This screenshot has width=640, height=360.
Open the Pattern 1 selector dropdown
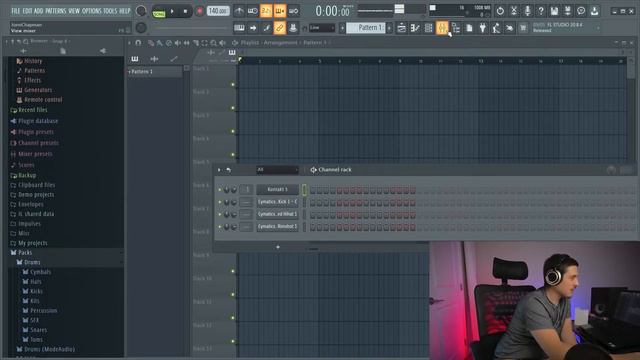tap(365, 28)
